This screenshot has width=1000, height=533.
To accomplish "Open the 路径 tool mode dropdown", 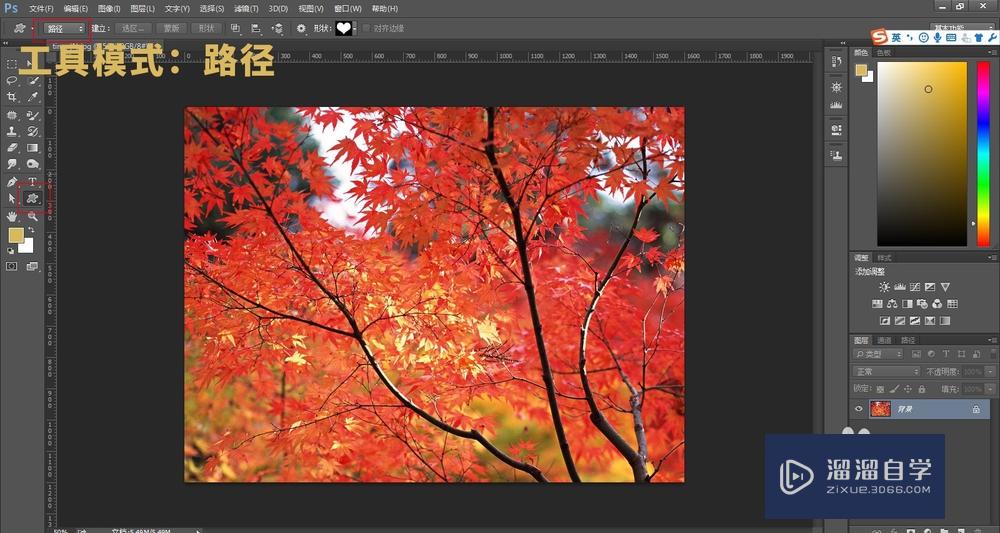I will 64,28.
